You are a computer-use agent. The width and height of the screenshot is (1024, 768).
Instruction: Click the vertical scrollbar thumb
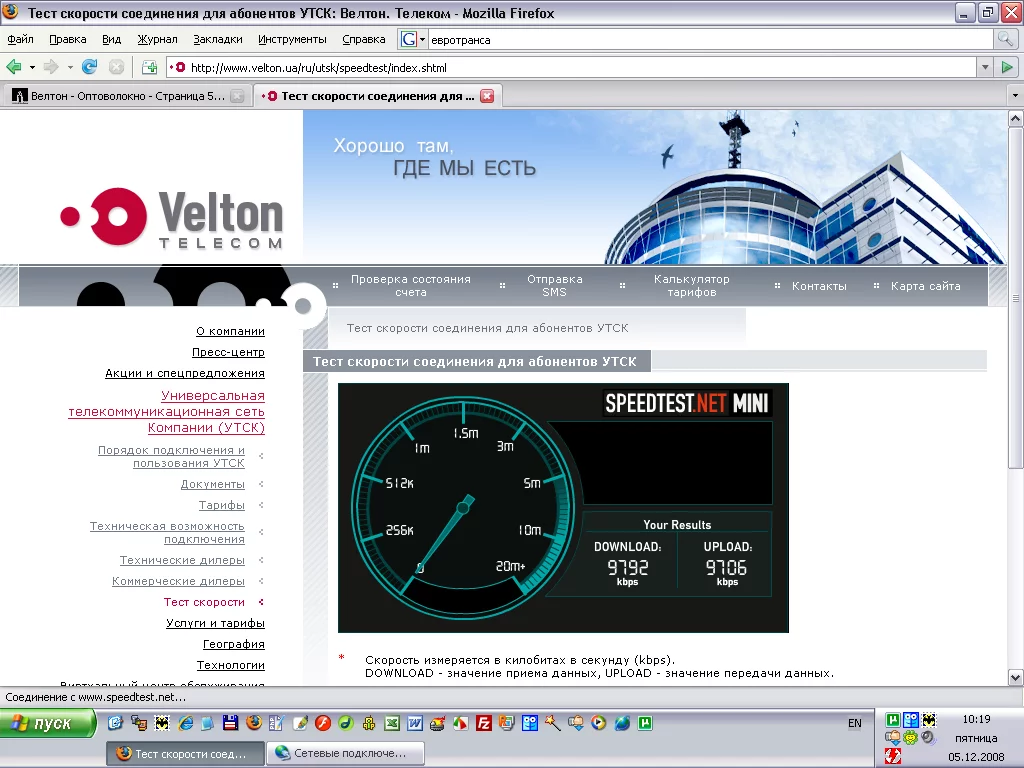click(x=1015, y=297)
